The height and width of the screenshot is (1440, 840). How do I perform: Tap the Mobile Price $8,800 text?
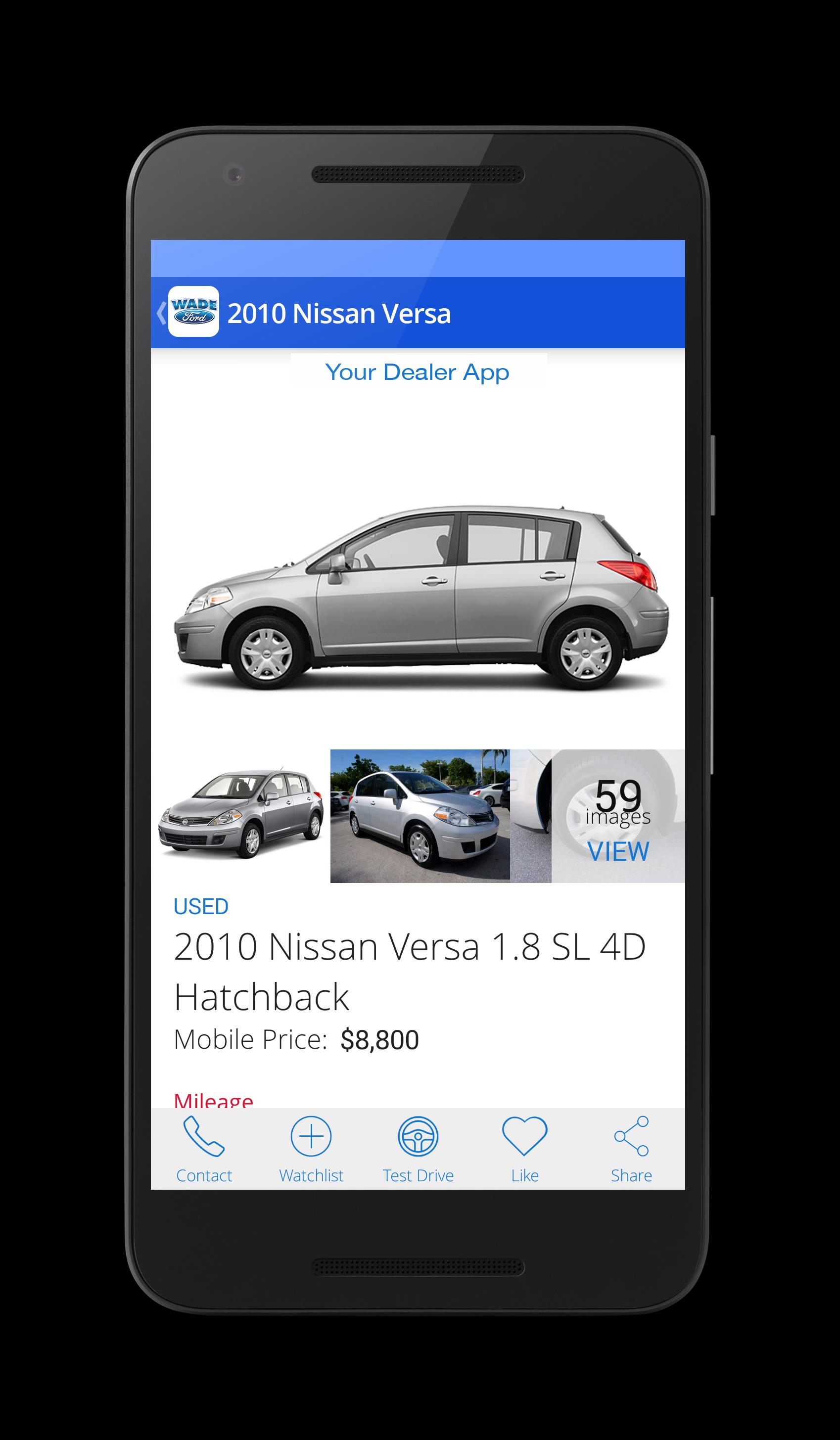coord(296,1039)
